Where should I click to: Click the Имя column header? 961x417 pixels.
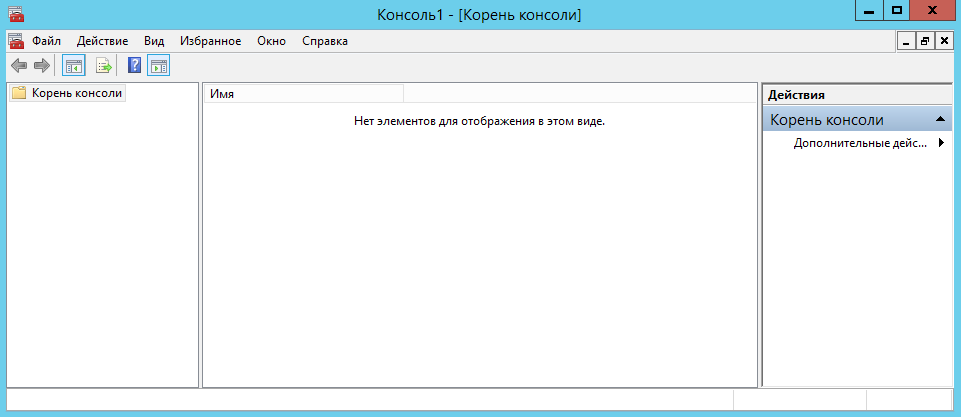point(302,94)
